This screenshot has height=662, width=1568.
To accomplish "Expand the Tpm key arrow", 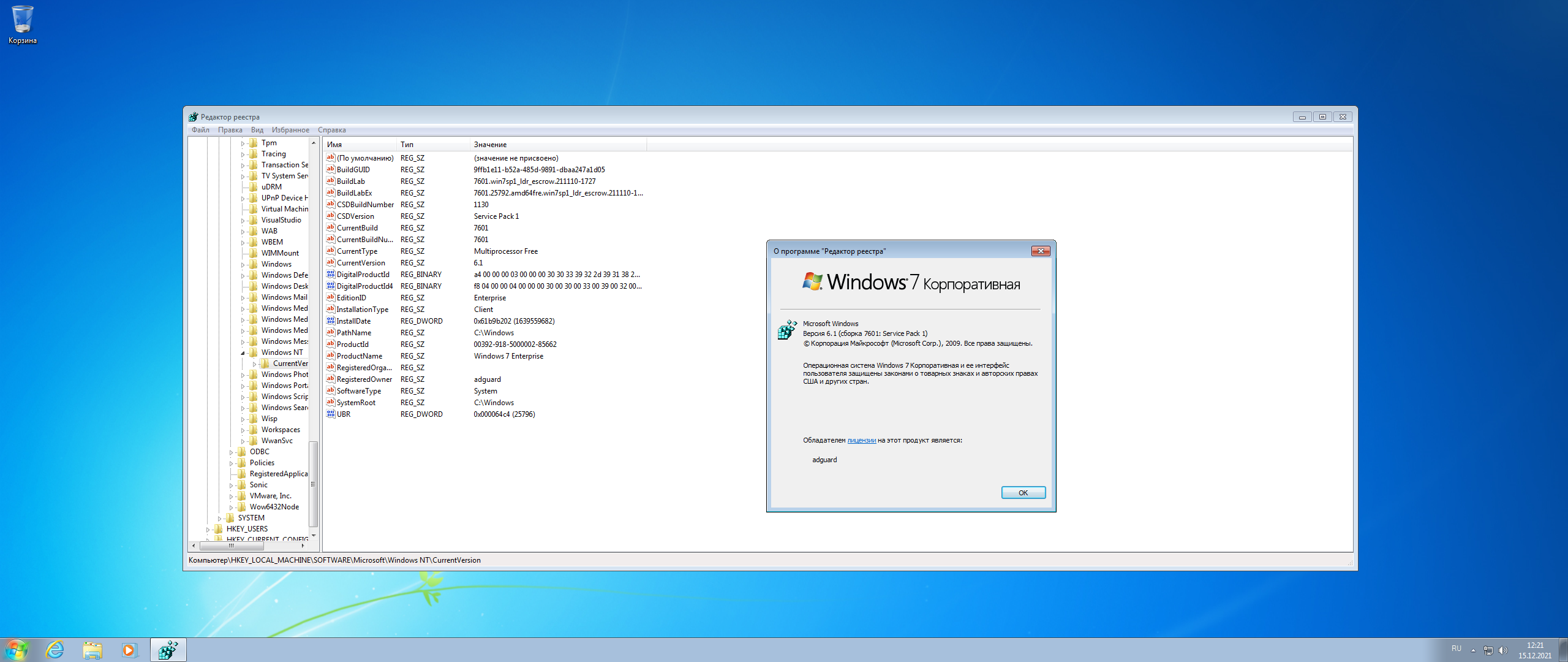I will [x=243, y=143].
